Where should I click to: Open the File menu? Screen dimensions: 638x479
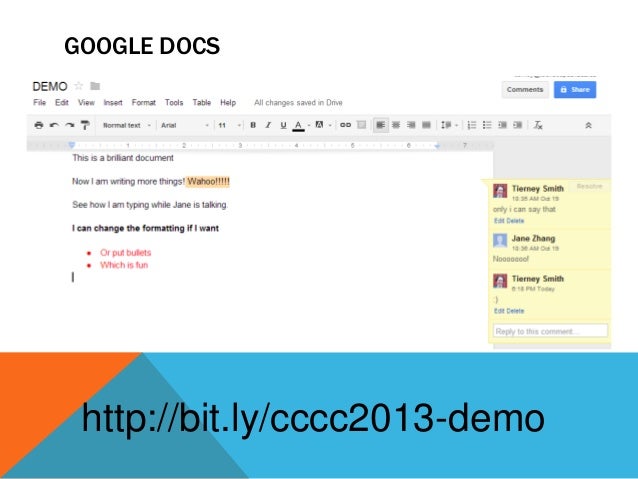coord(39,103)
